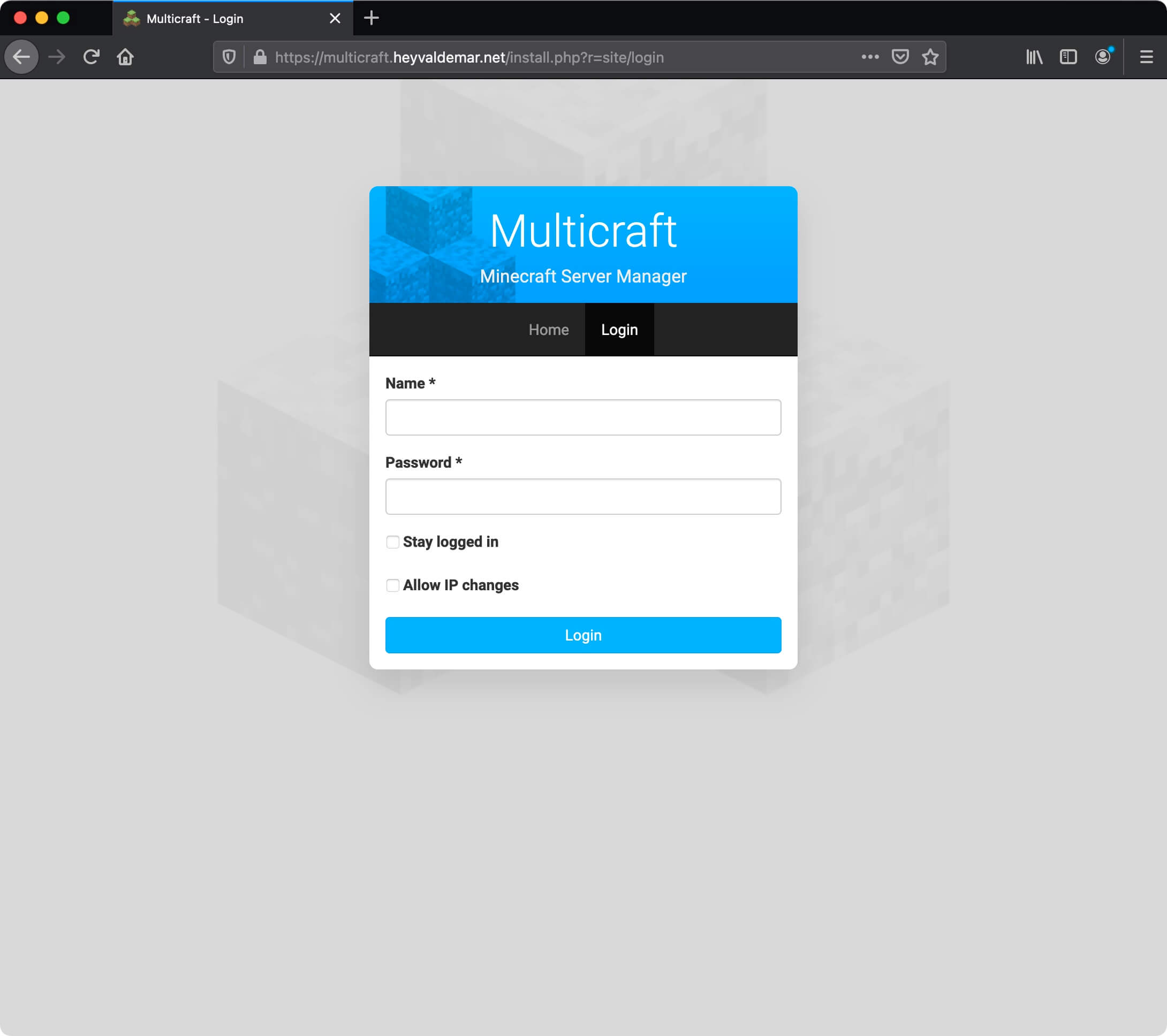The image size is (1167, 1036).
Task: Click the page reload icon
Action: [x=91, y=57]
